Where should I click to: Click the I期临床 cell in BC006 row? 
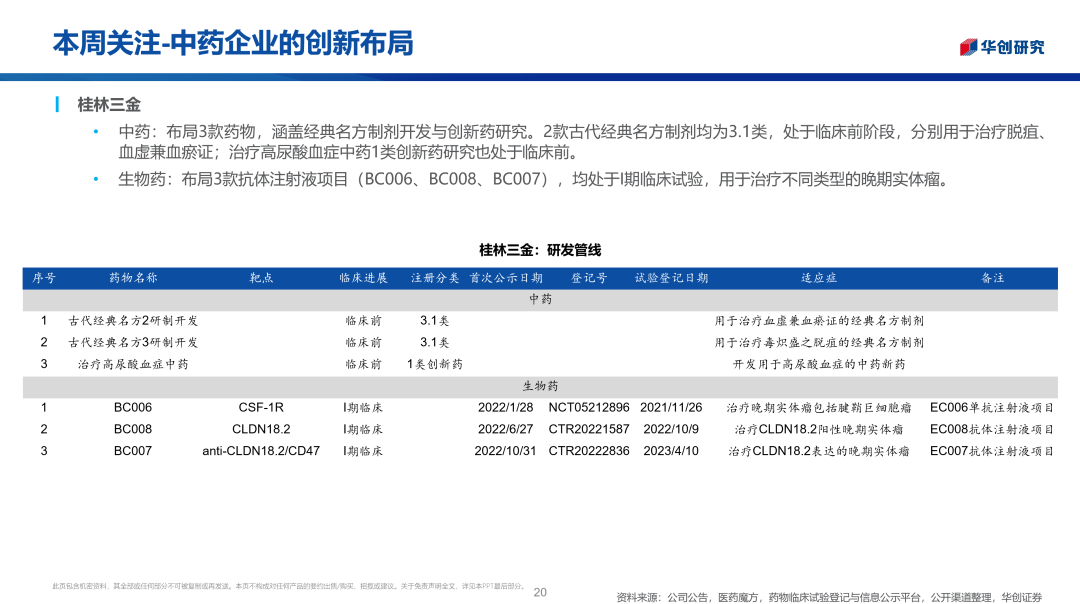pos(363,408)
